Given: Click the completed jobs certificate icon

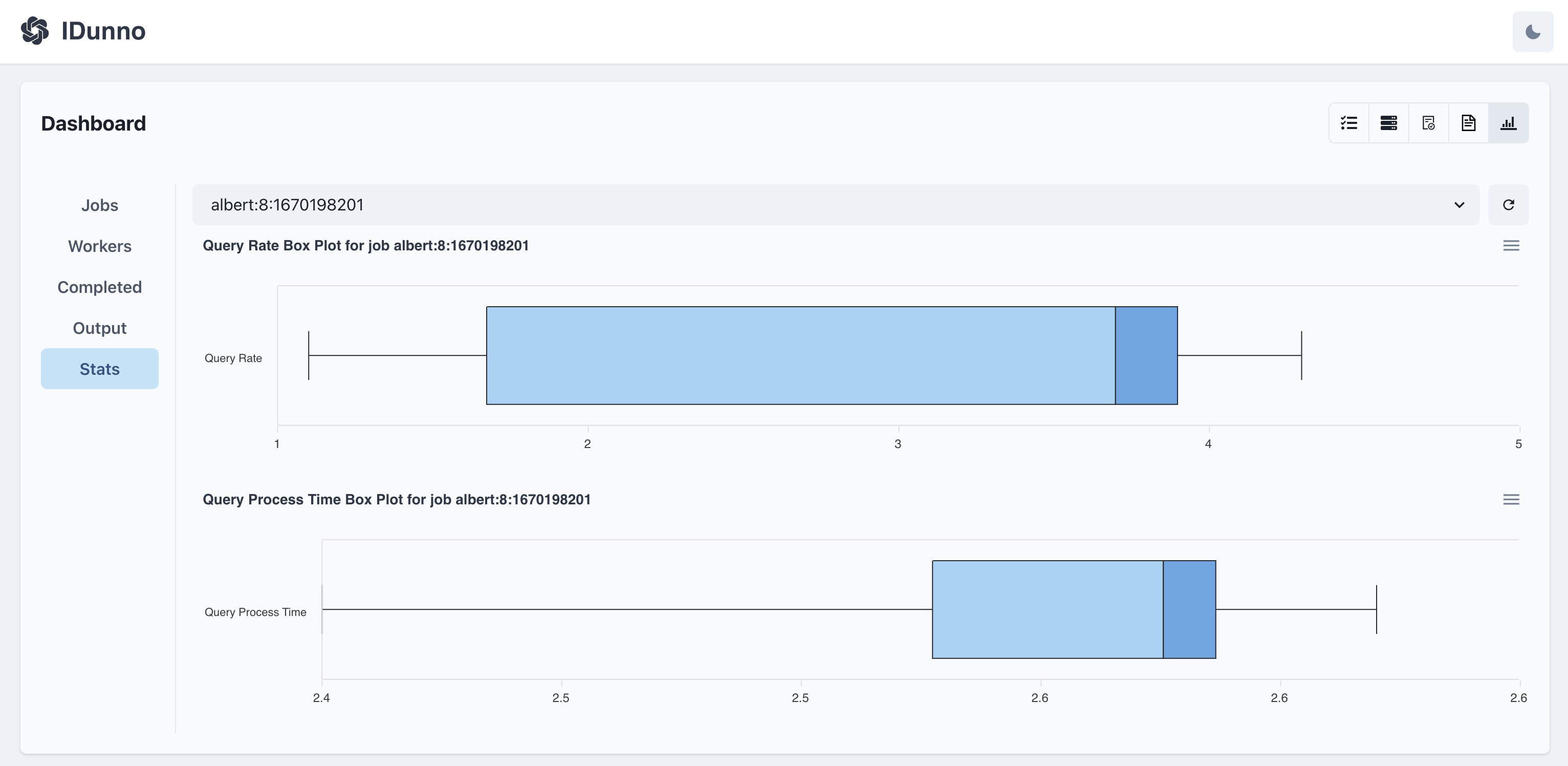Looking at the screenshot, I should pyautogui.click(x=1428, y=123).
